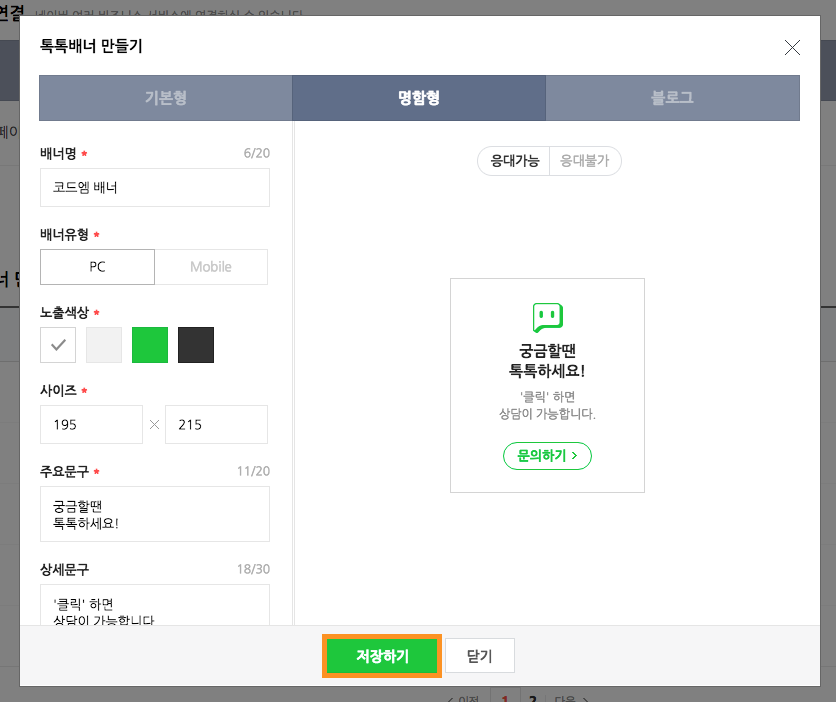Click the 문의하기 button in preview

(x=548, y=456)
